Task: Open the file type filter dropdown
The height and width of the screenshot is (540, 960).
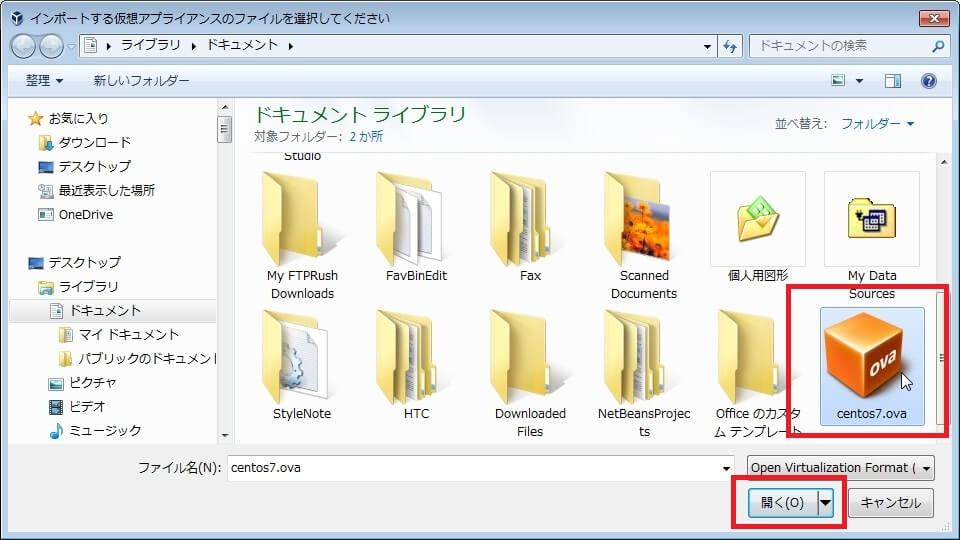Action: [x=840, y=468]
